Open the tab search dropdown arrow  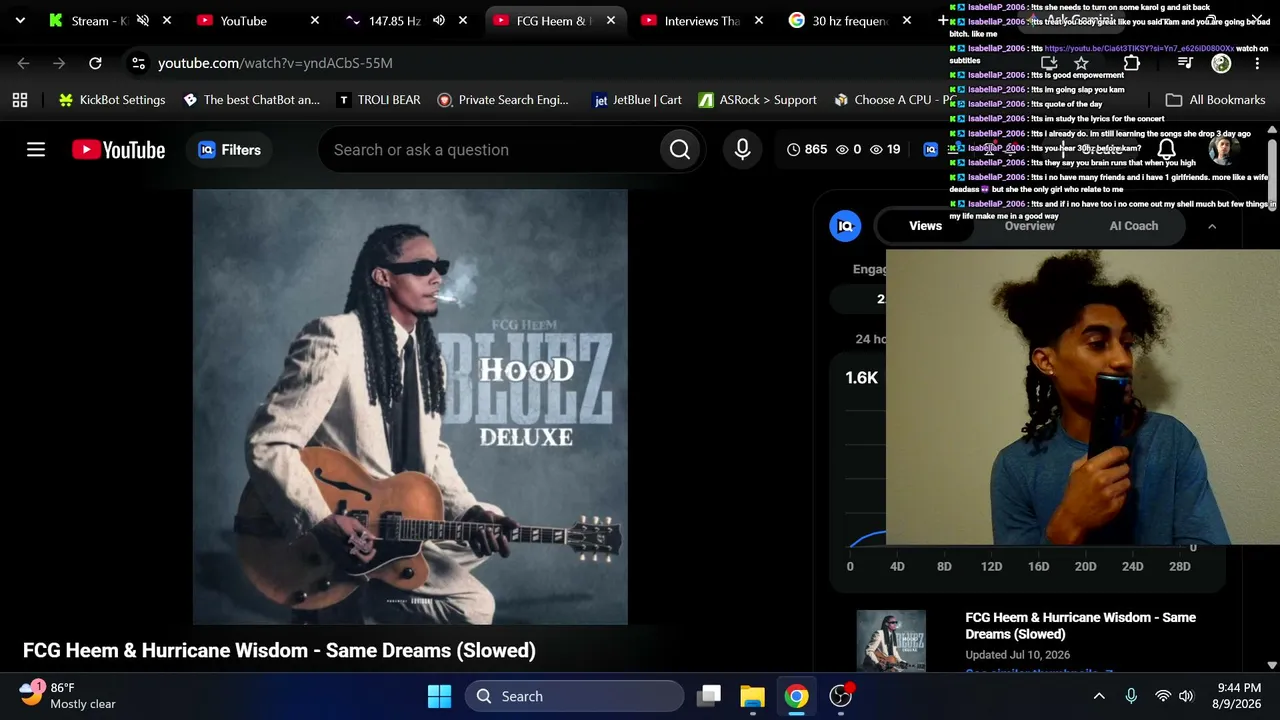[20, 20]
